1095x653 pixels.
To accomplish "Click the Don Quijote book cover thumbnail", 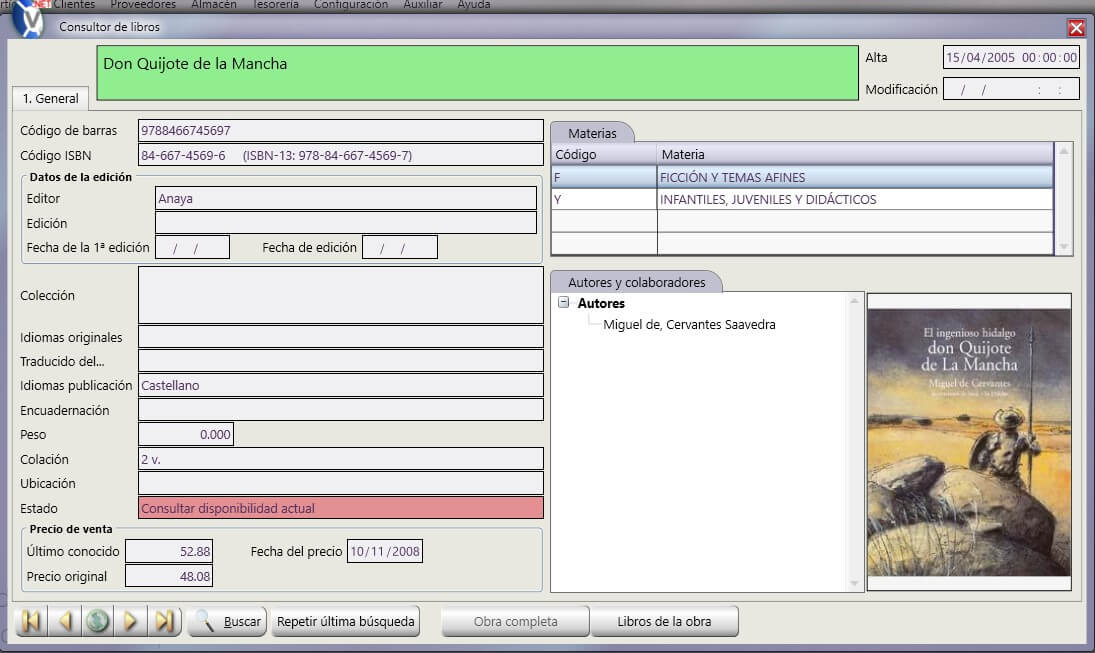I will 968,441.
